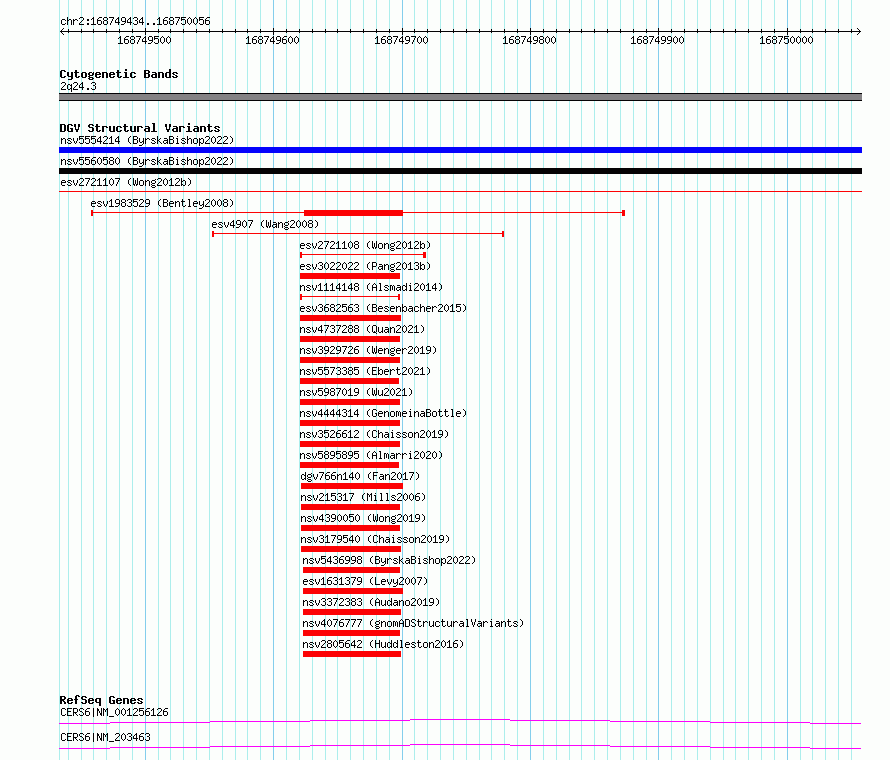Click ruler position 168749800
Image resolution: width=890 pixels, height=760 pixels.
point(530,40)
